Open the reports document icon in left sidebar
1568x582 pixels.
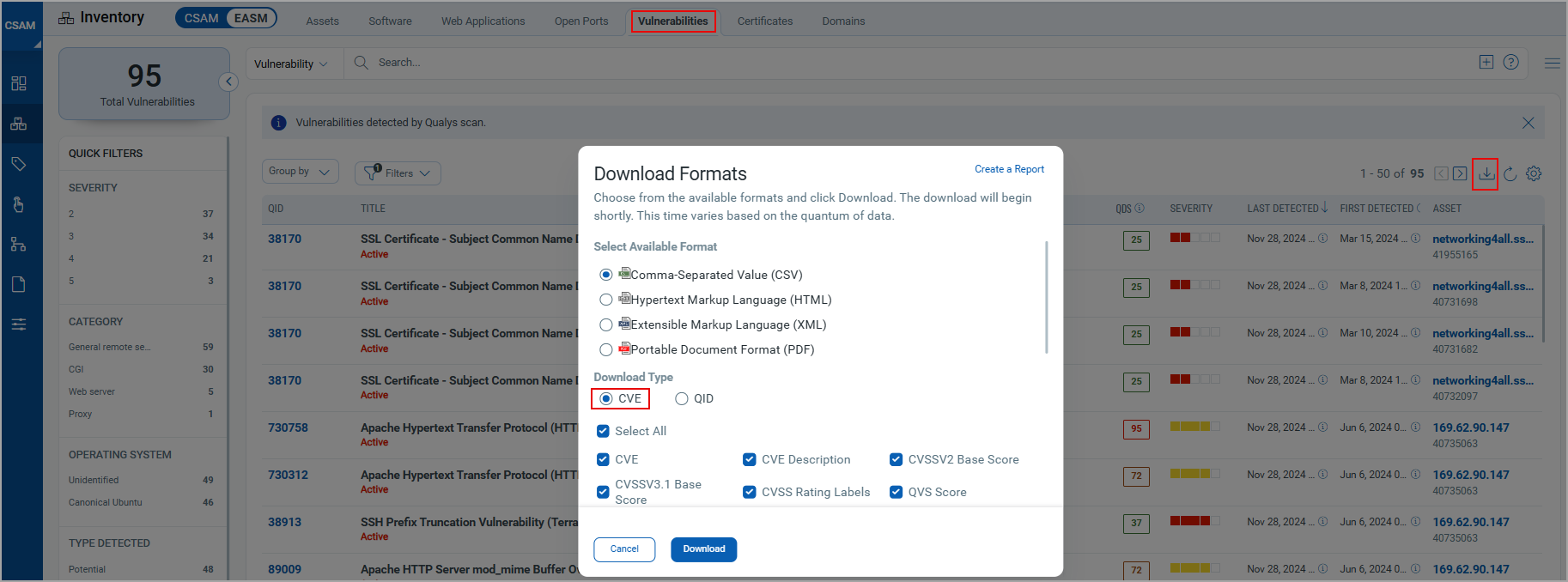click(19, 284)
